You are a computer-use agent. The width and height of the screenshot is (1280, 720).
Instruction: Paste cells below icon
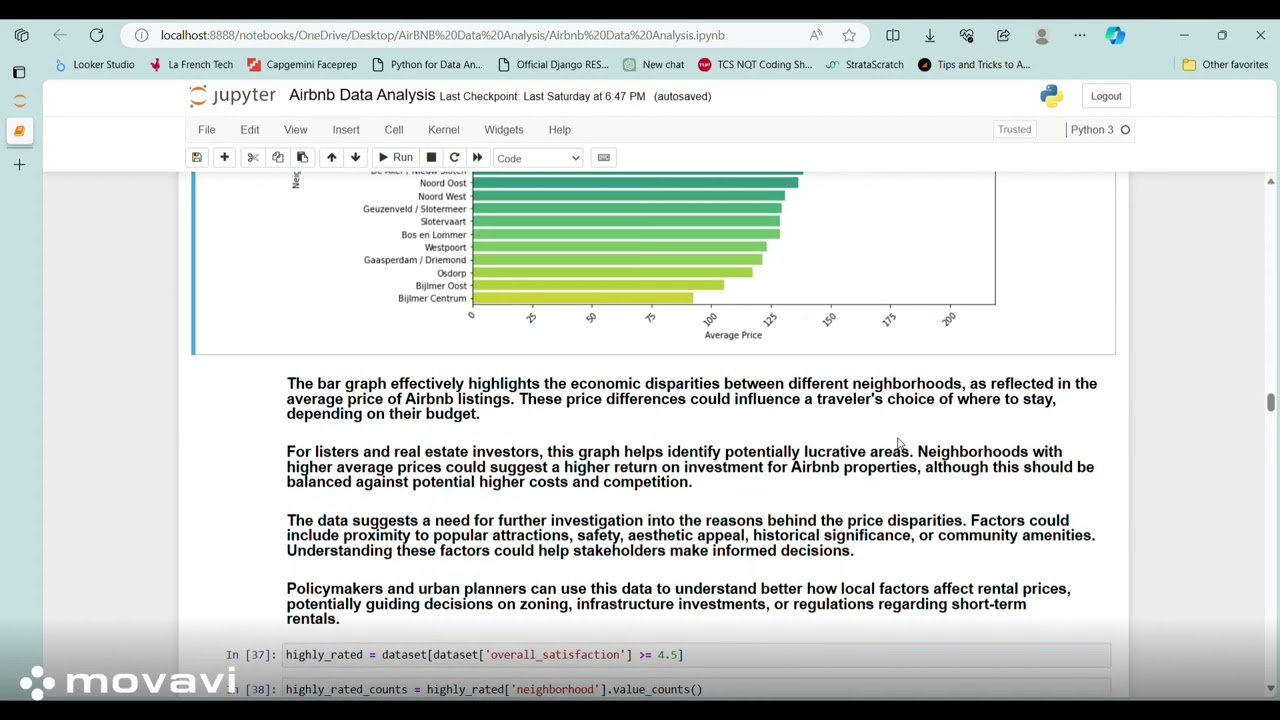coord(302,158)
